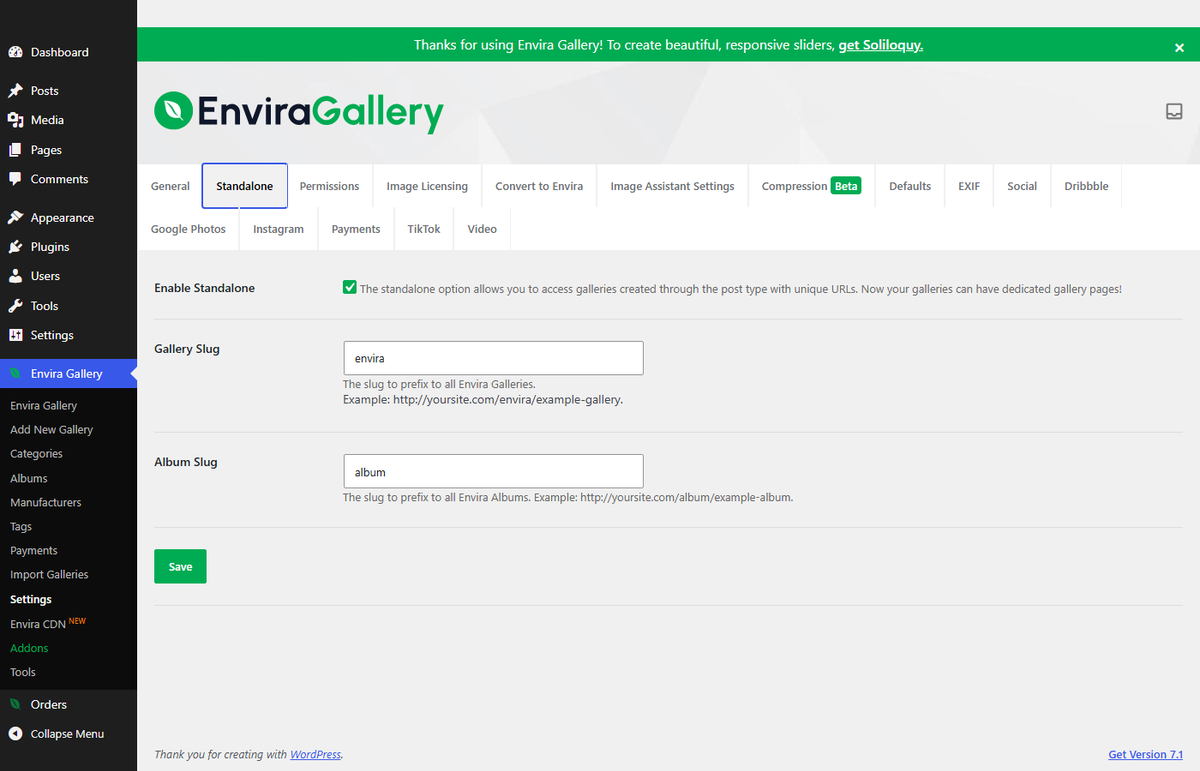Click the Dashboard gauge icon
This screenshot has width=1200, height=771.
[x=15, y=52]
